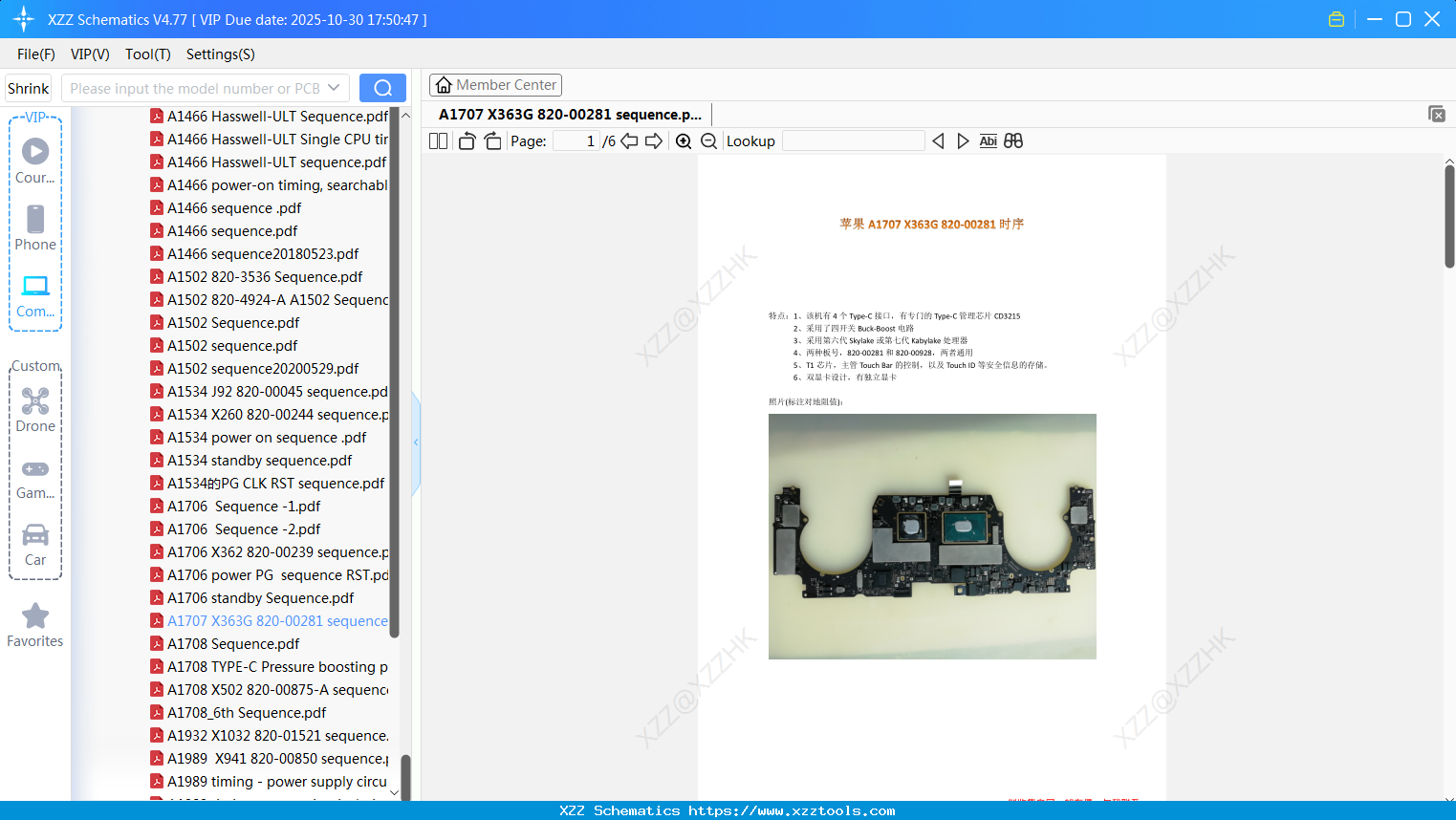The width and height of the screenshot is (1456, 820).
Task: Go to the previous page arrow
Action: [629, 141]
